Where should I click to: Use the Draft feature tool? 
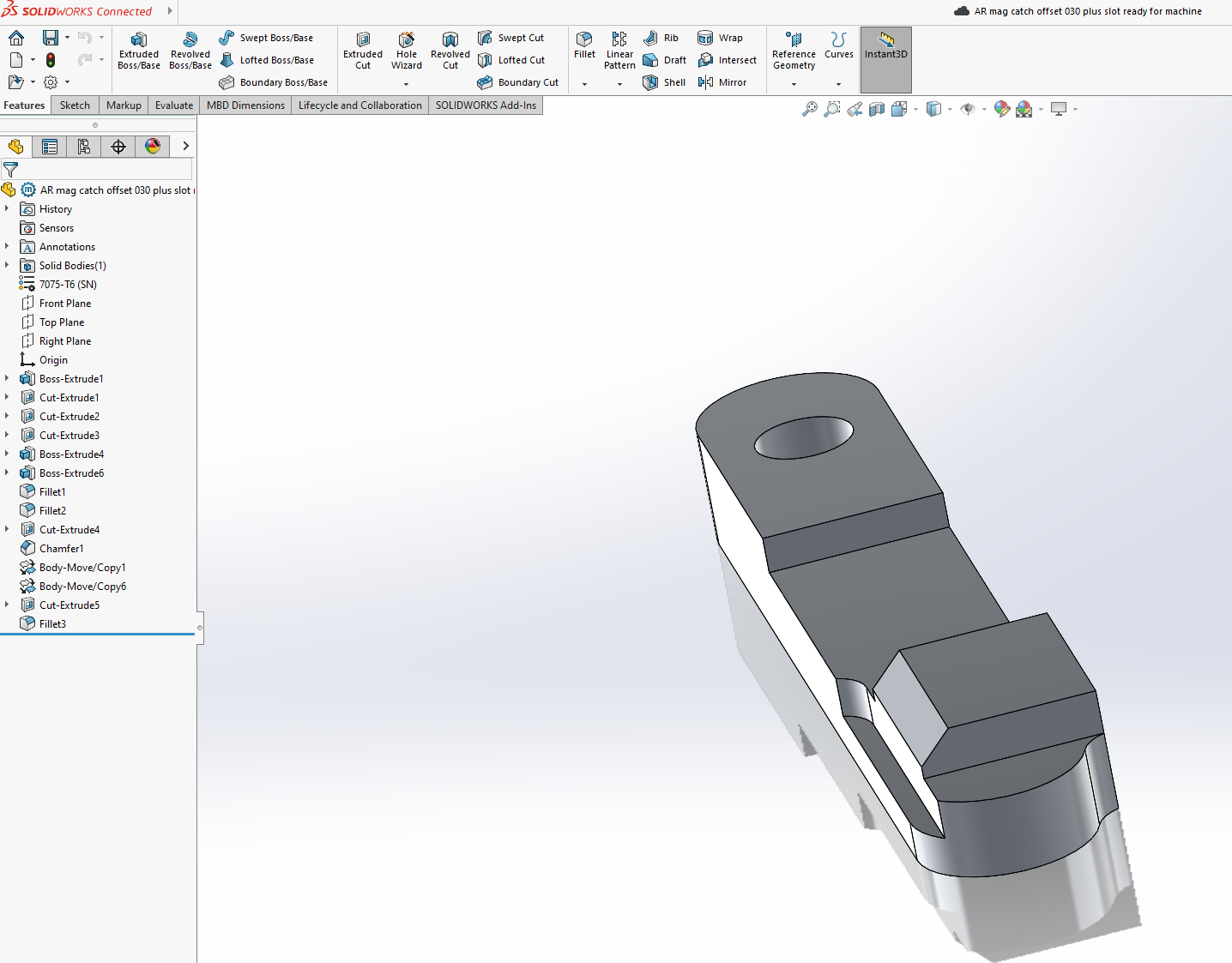click(x=665, y=60)
